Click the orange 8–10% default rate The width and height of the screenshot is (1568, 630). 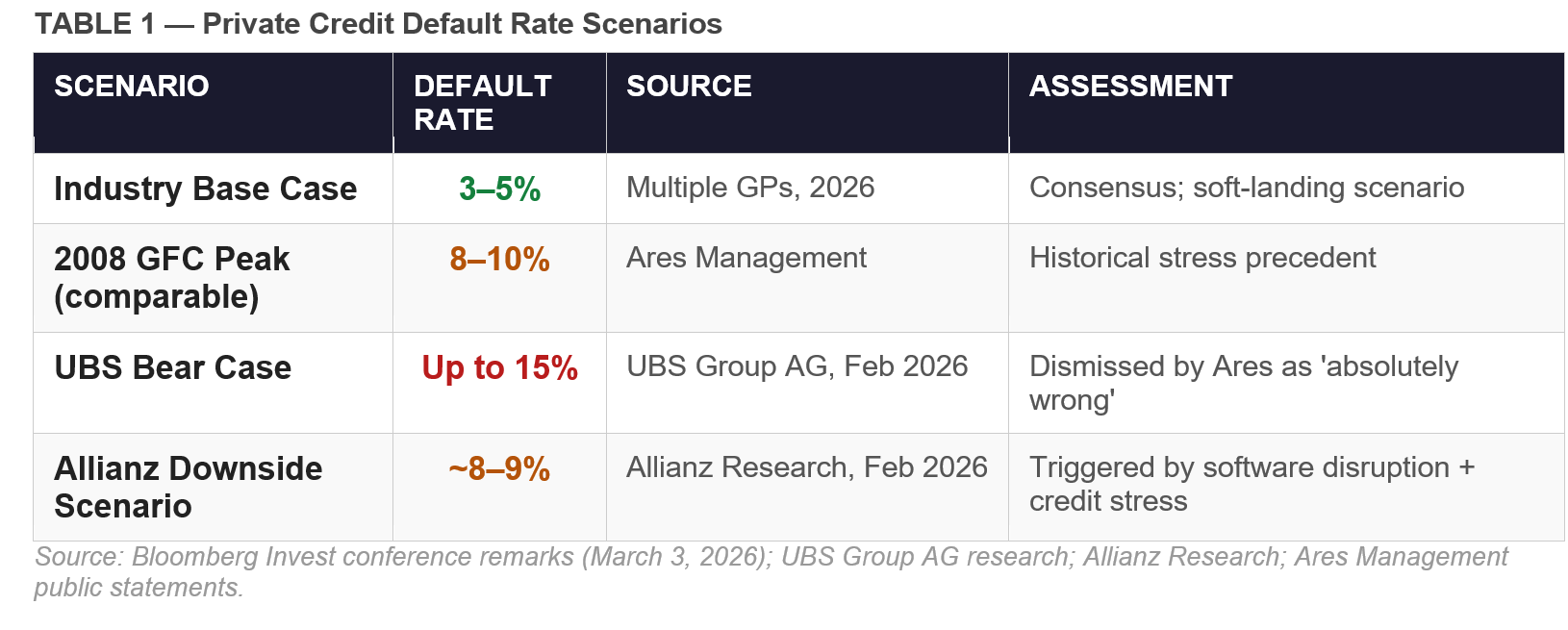click(x=499, y=259)
